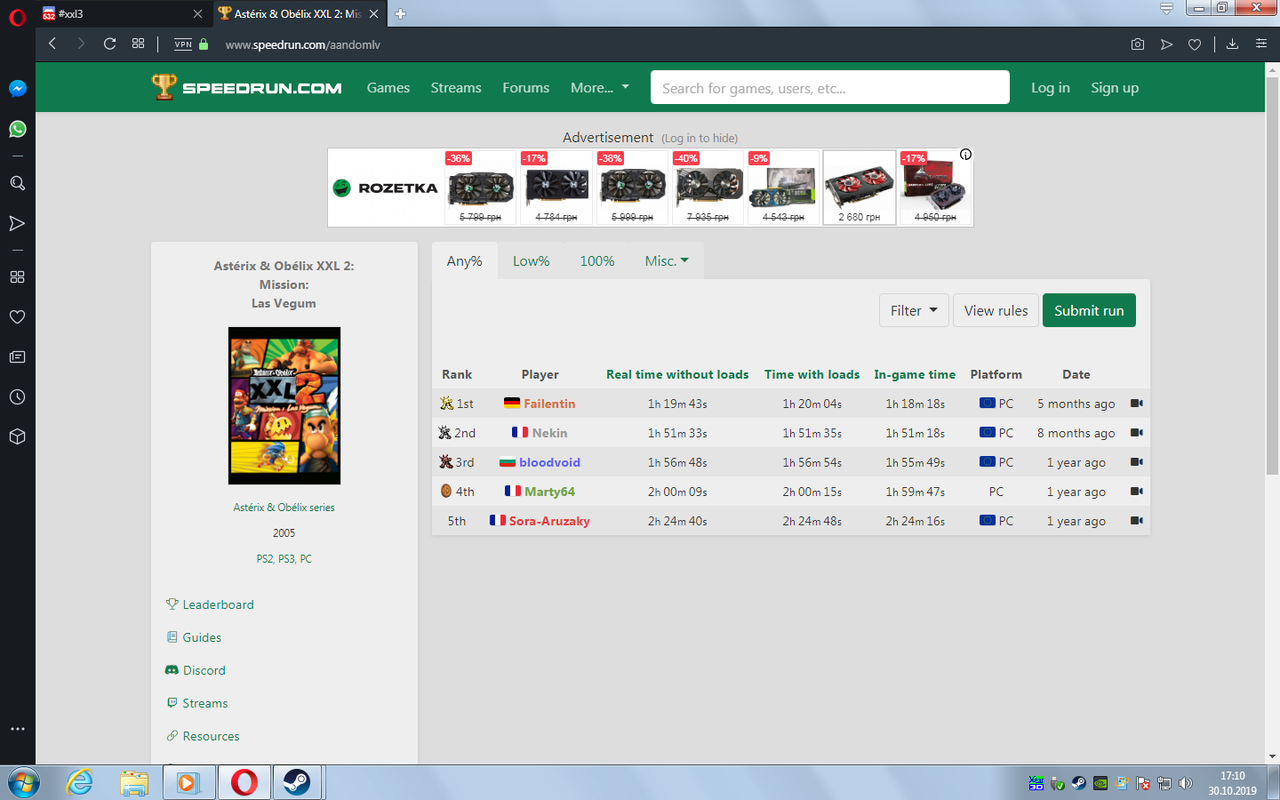Image resolution: width=1280 pixels, height=800 pixels.
Task: Open bloodvoid's player profile
Action: pyautogui.click(x=549, y=462)
